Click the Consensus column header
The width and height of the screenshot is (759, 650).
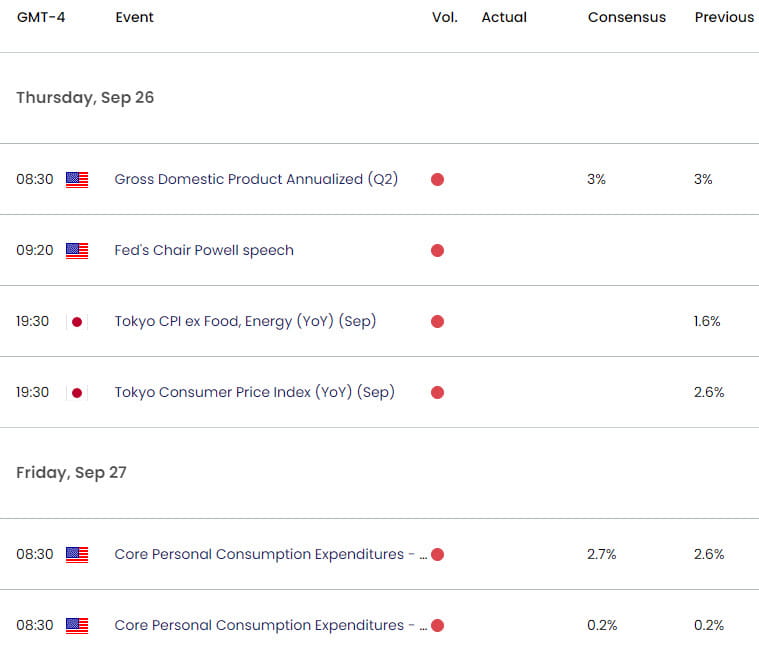tap(627, 17)
